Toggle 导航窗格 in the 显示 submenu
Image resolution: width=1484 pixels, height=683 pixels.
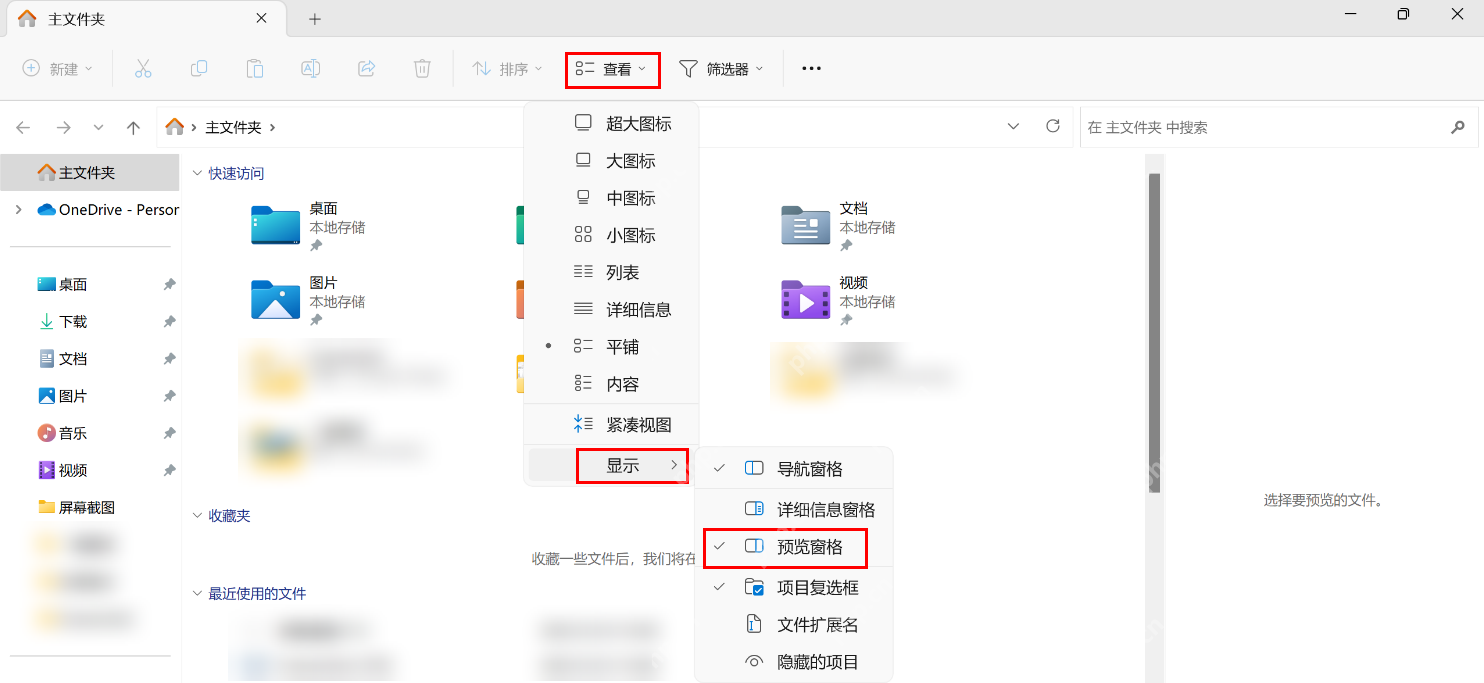[793, 468]
